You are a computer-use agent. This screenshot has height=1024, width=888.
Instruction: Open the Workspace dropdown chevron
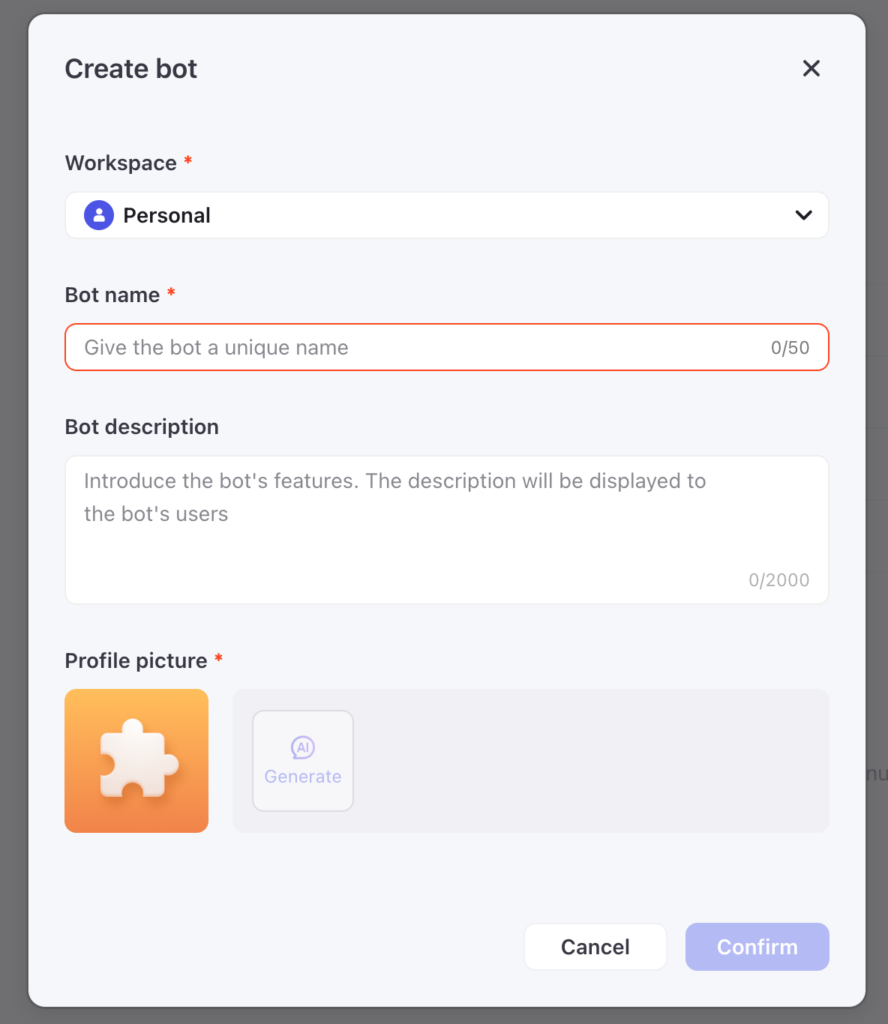click(x=803, y=215)
